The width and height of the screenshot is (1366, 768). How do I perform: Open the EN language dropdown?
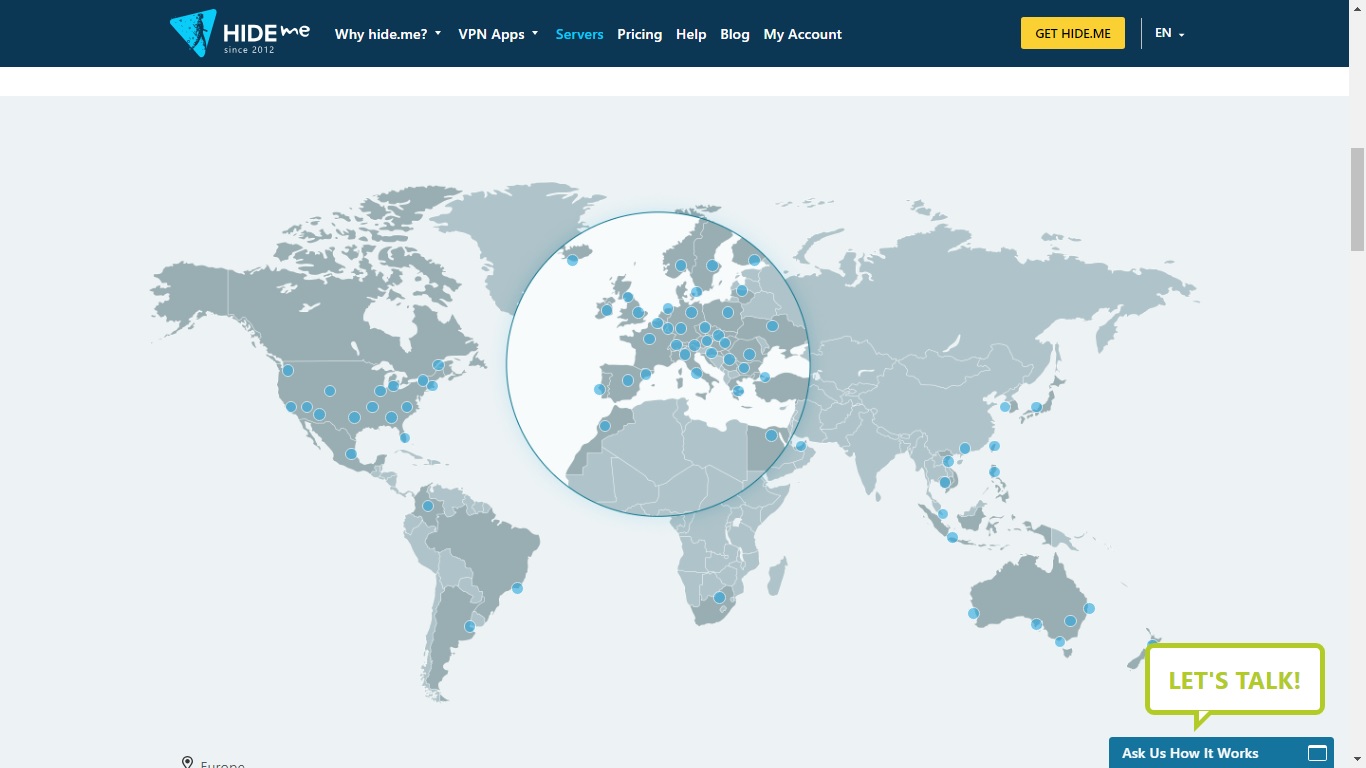[x=1169, y=33]
